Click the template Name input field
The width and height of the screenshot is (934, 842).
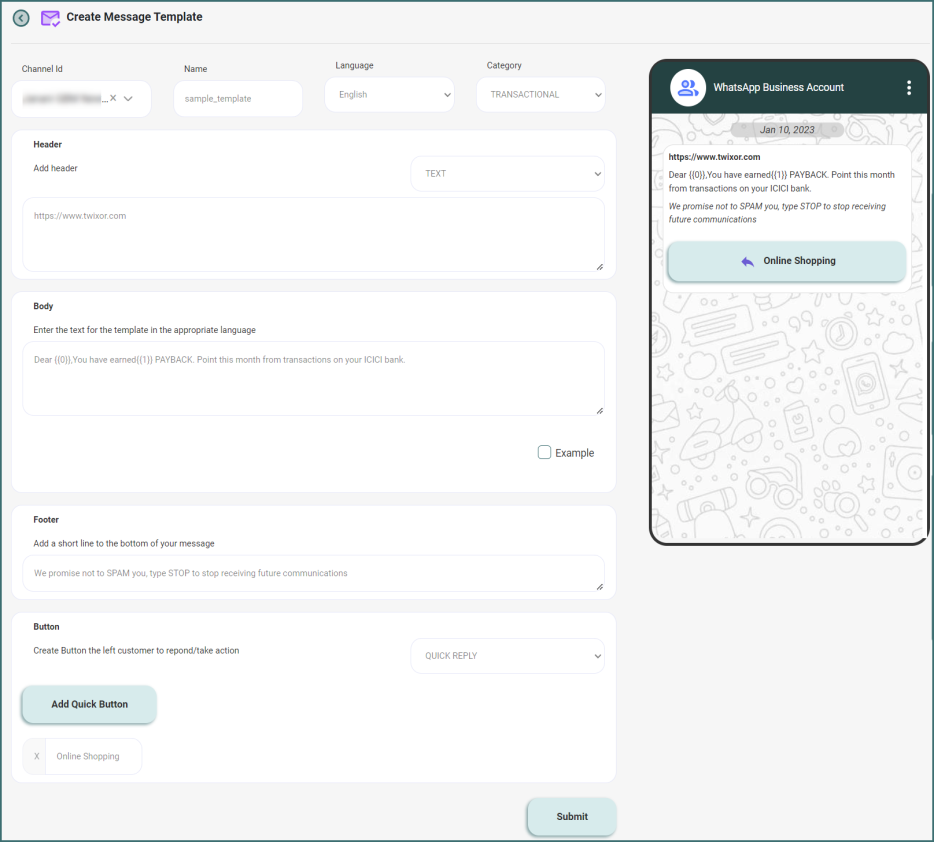click(x=238, y=99)
